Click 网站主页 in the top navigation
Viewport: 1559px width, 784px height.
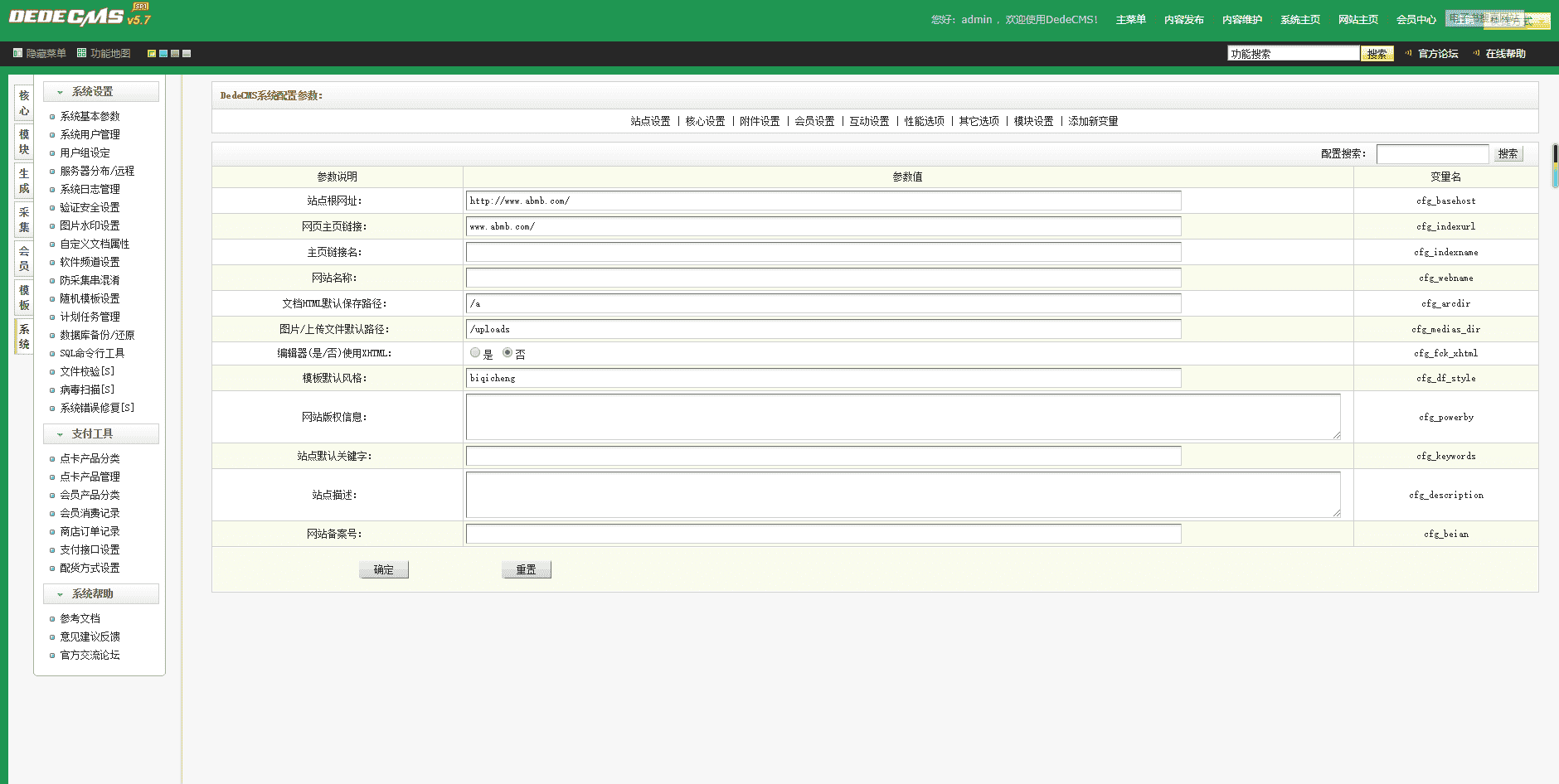tap(1358, 20)
